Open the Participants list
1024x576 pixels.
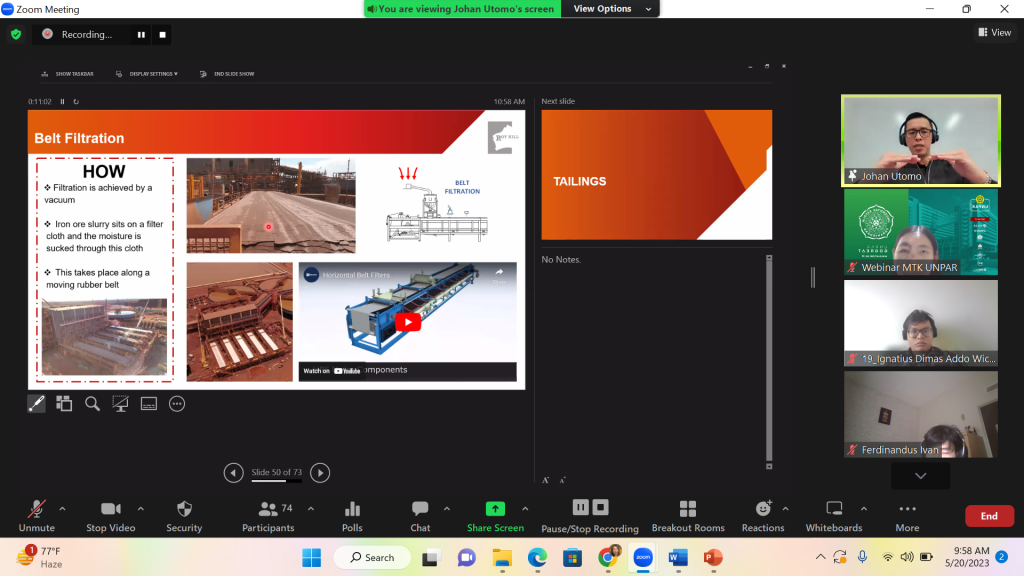click(268, 509)
